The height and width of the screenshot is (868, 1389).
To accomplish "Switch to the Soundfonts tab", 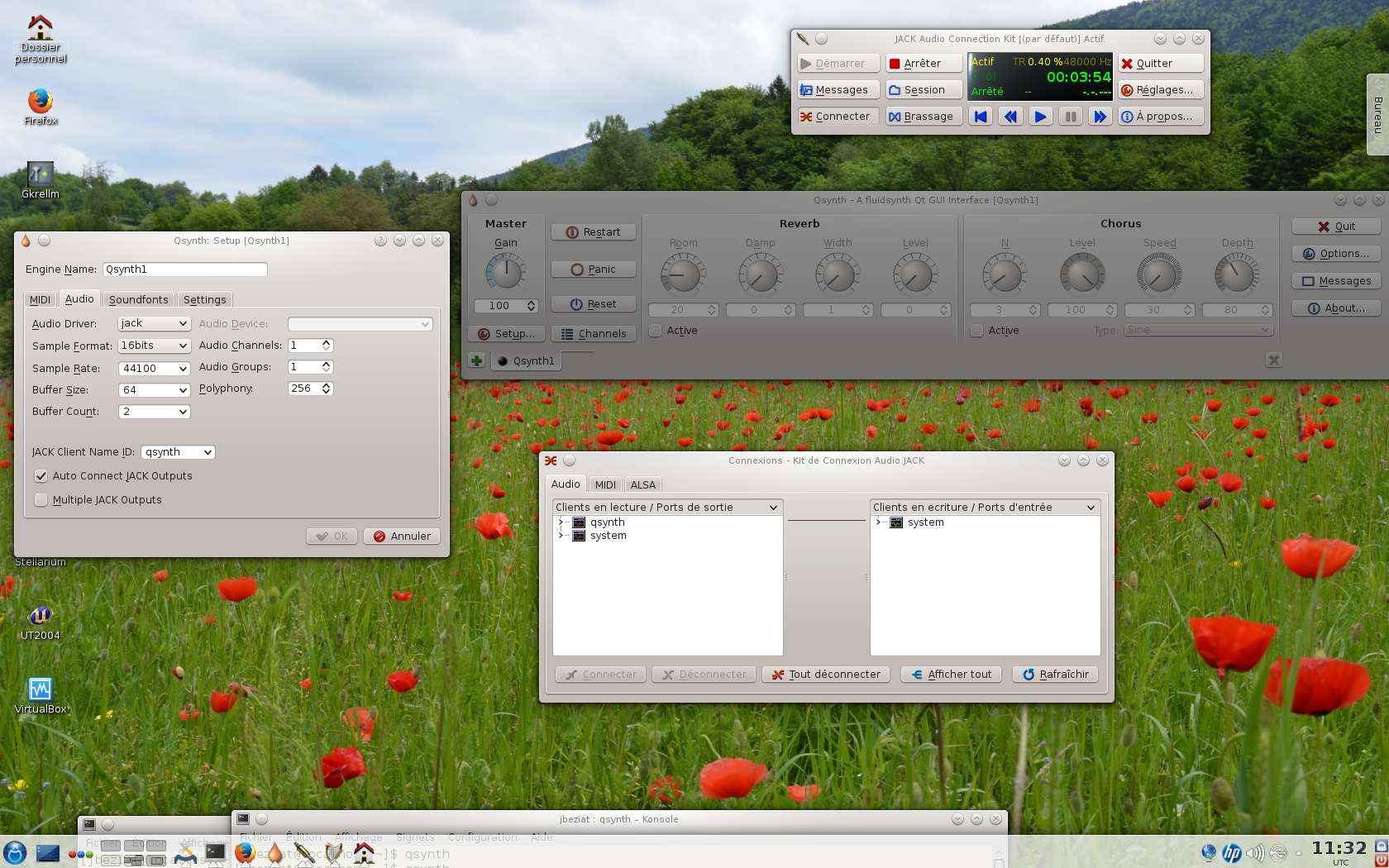I will (x=138, y=300).
